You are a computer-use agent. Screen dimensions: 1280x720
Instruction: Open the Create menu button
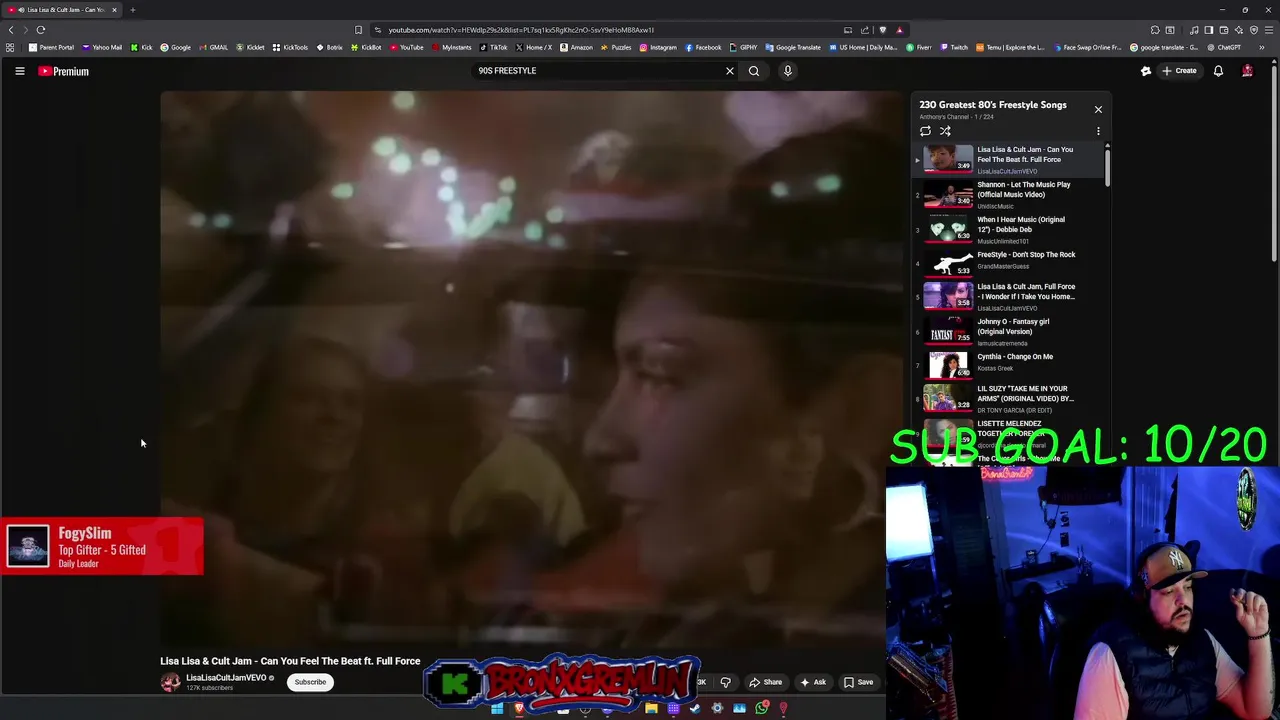click(x=1179, y=71)
